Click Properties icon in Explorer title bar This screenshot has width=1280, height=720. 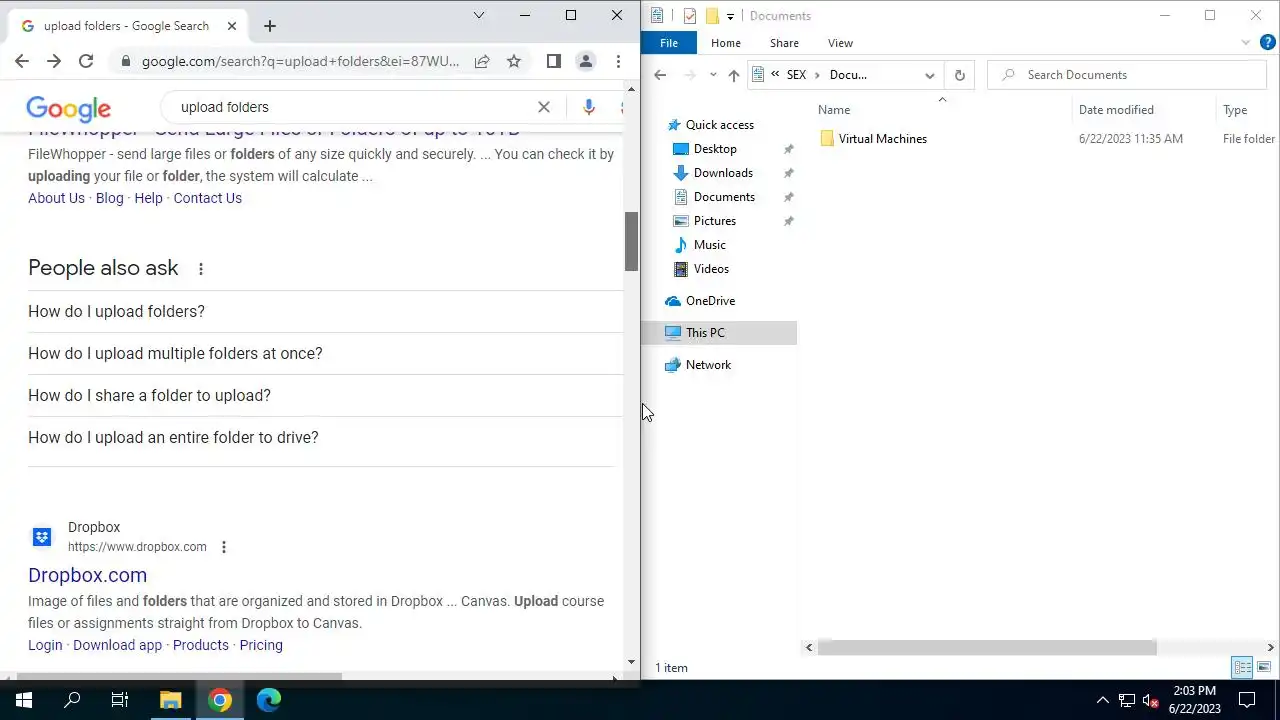(690, 16)
